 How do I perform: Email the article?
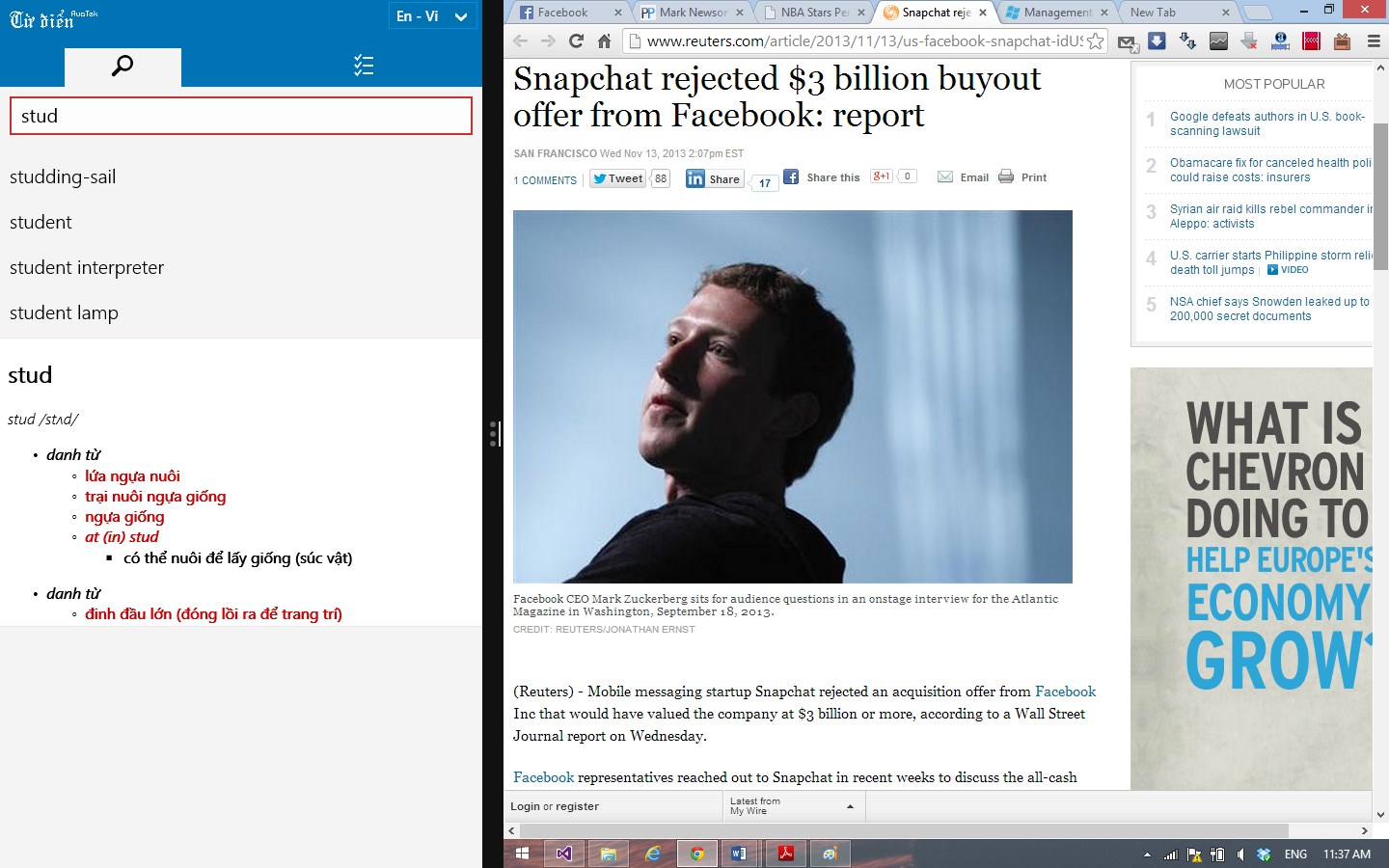point(964,177)
